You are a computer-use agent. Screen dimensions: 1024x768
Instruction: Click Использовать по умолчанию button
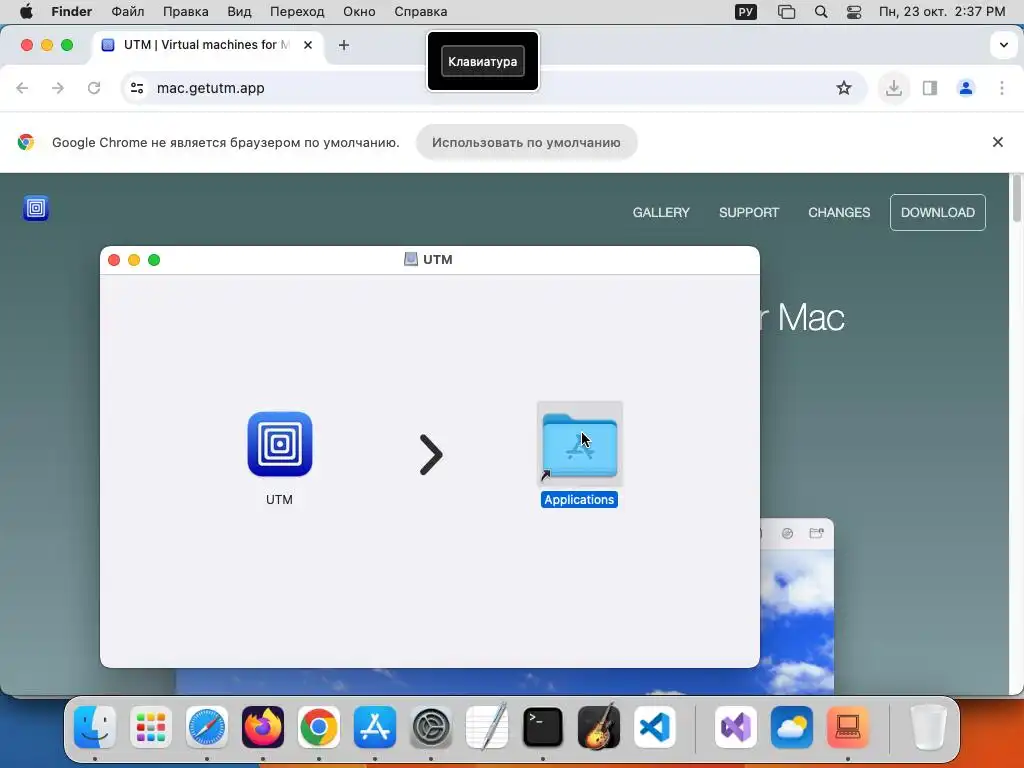[526, 142]
